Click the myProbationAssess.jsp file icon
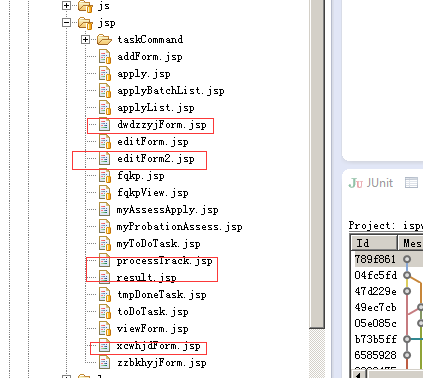The height and width of the screenshot is (378, 423). tap(105, 226)
